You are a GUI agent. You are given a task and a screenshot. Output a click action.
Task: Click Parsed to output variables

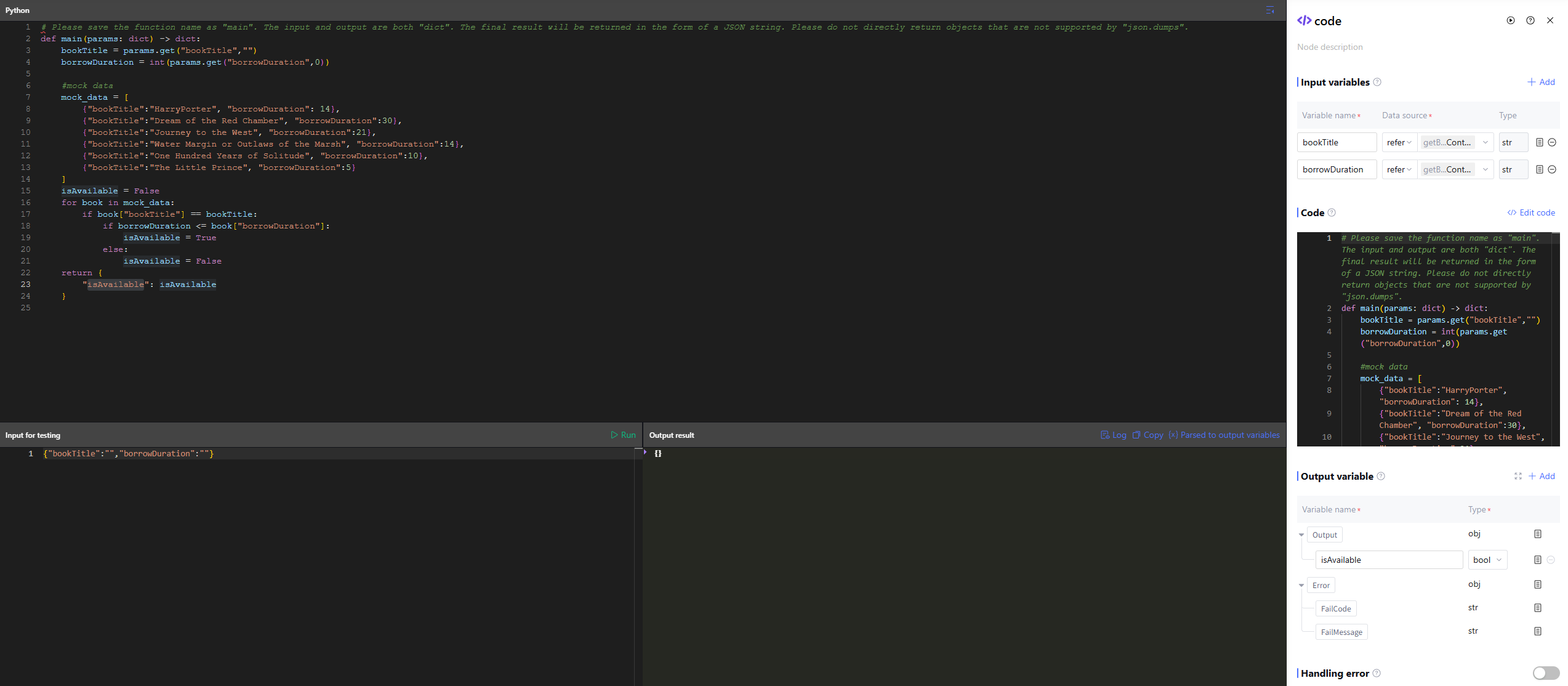[1224, 435]
